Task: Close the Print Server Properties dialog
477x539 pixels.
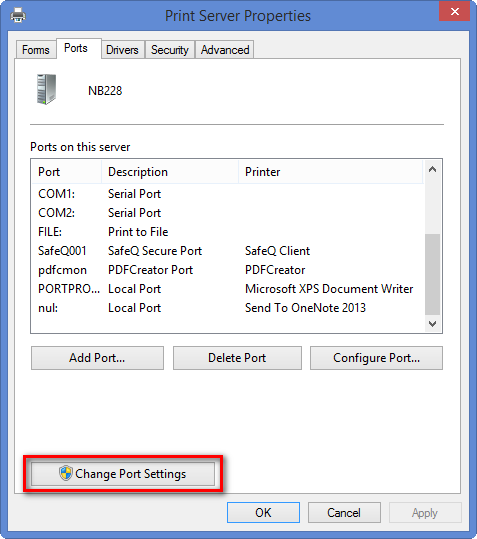Action: [x=454, y=12]
